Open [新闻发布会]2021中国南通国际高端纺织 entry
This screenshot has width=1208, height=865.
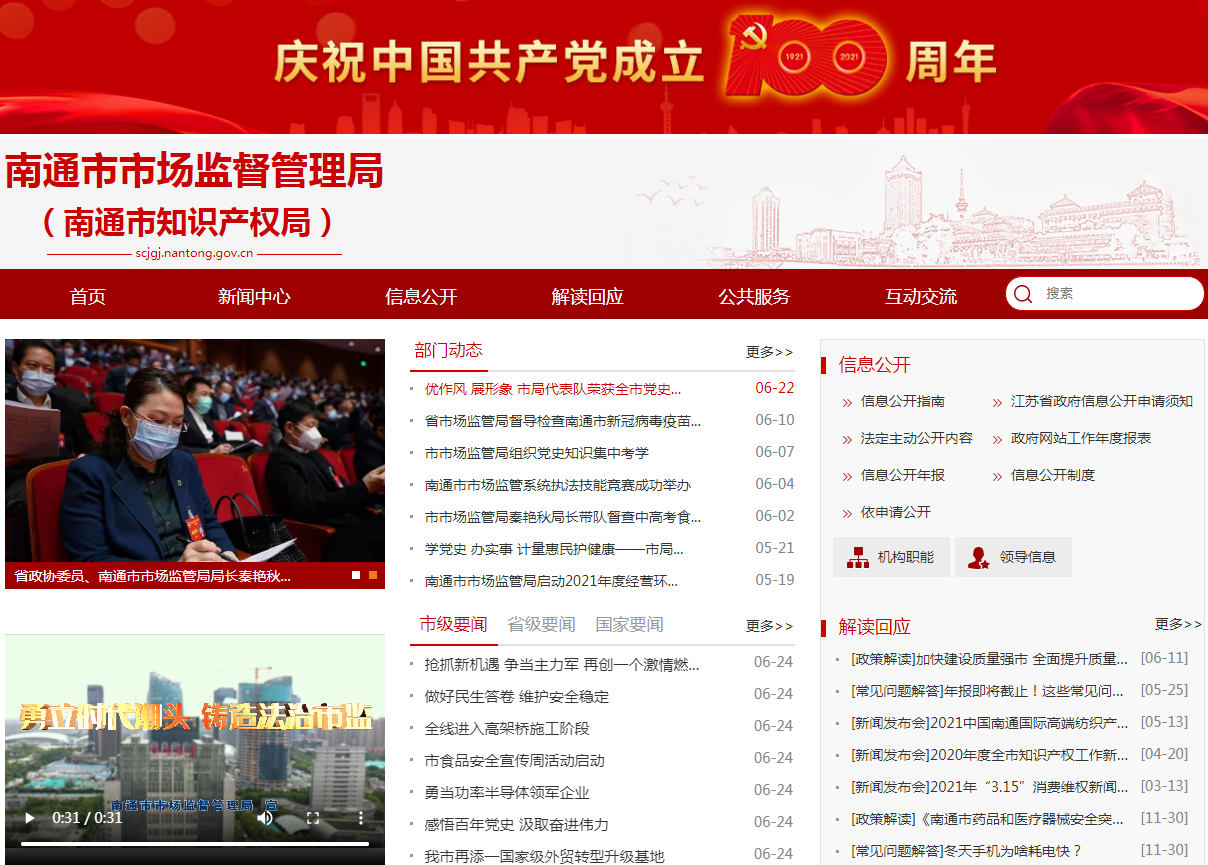(x=990, y=723)
